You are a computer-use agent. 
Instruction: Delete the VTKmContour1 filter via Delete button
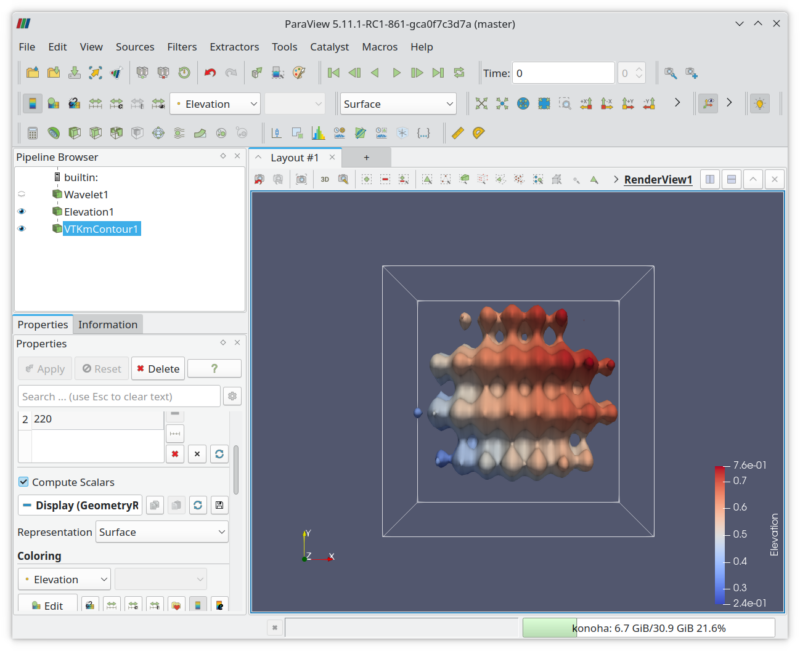[157, 368]
